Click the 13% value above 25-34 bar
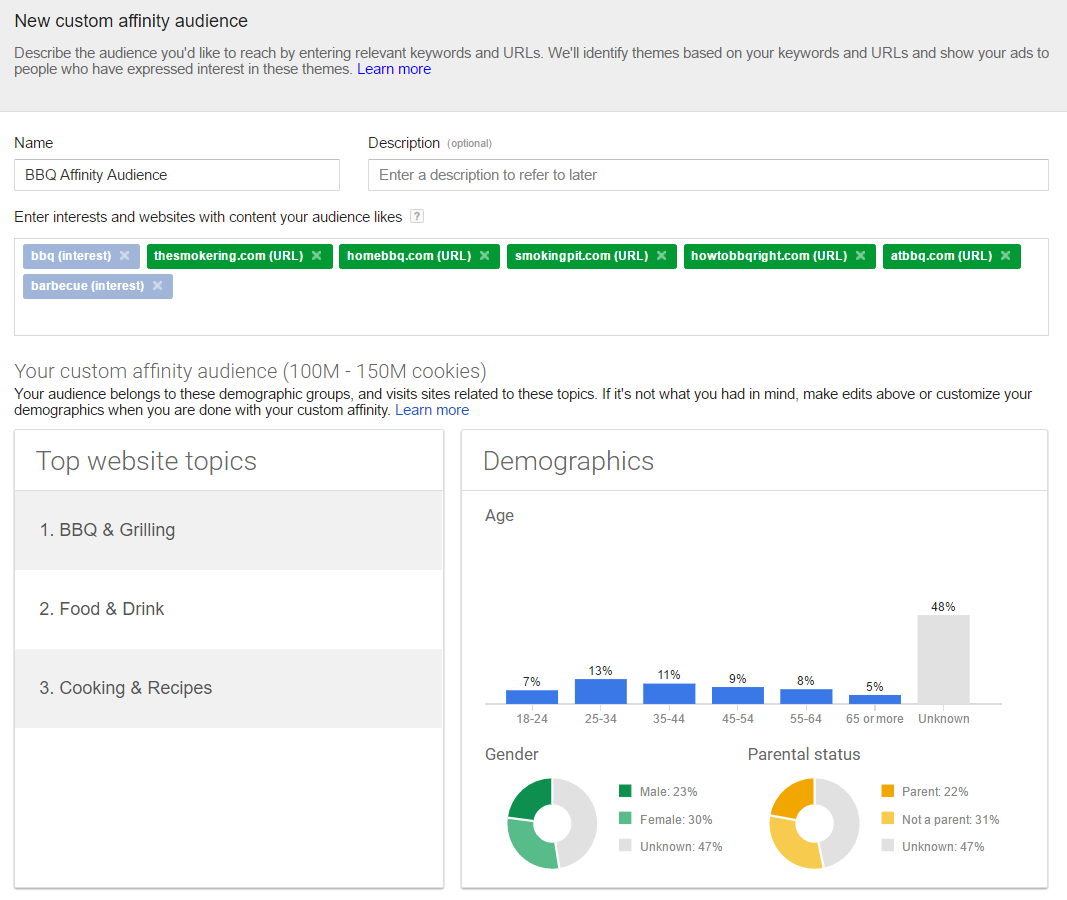 tap(600, 671)
